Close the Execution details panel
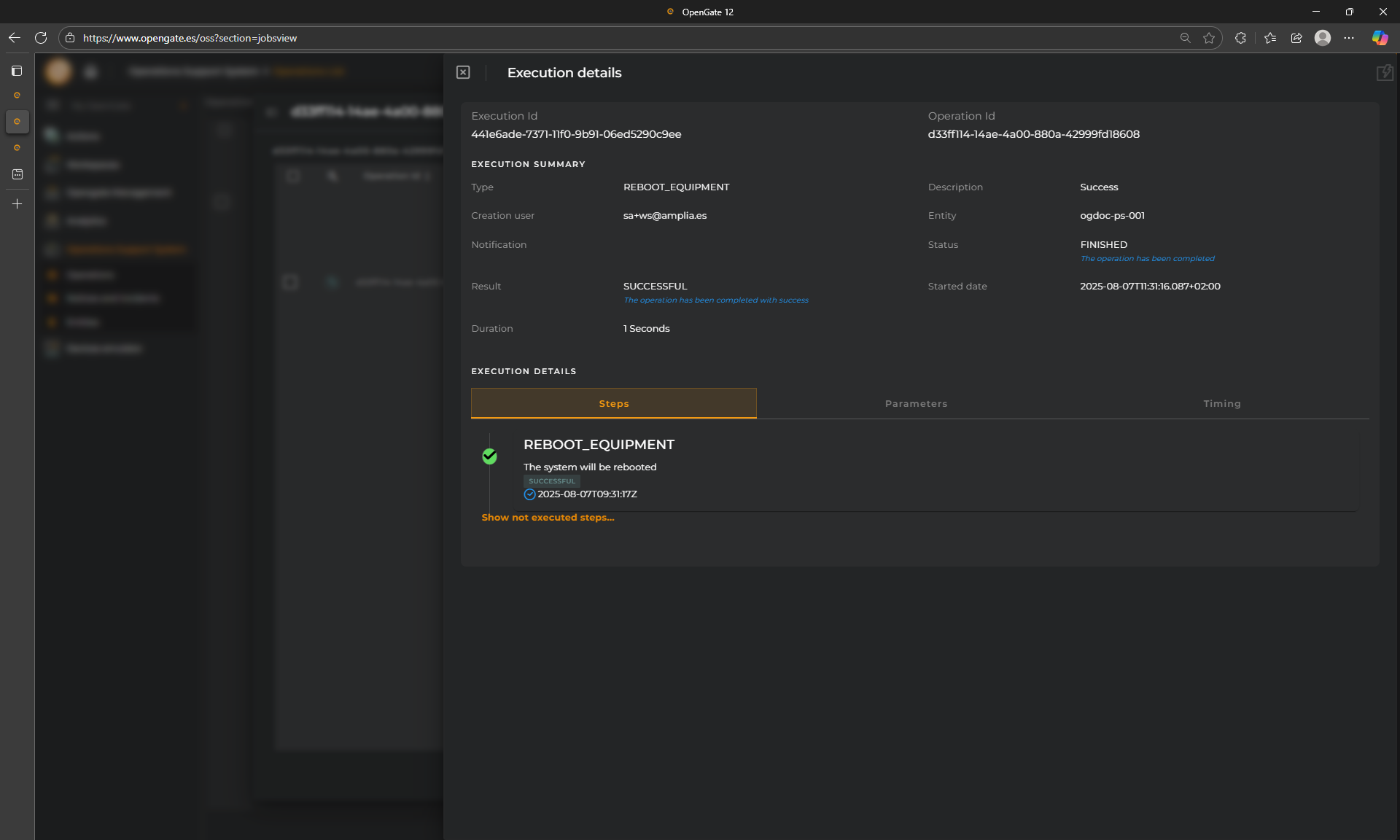The width and height of the screenshot is (1400, 840). pyautogui.click(x=463, y=72)
